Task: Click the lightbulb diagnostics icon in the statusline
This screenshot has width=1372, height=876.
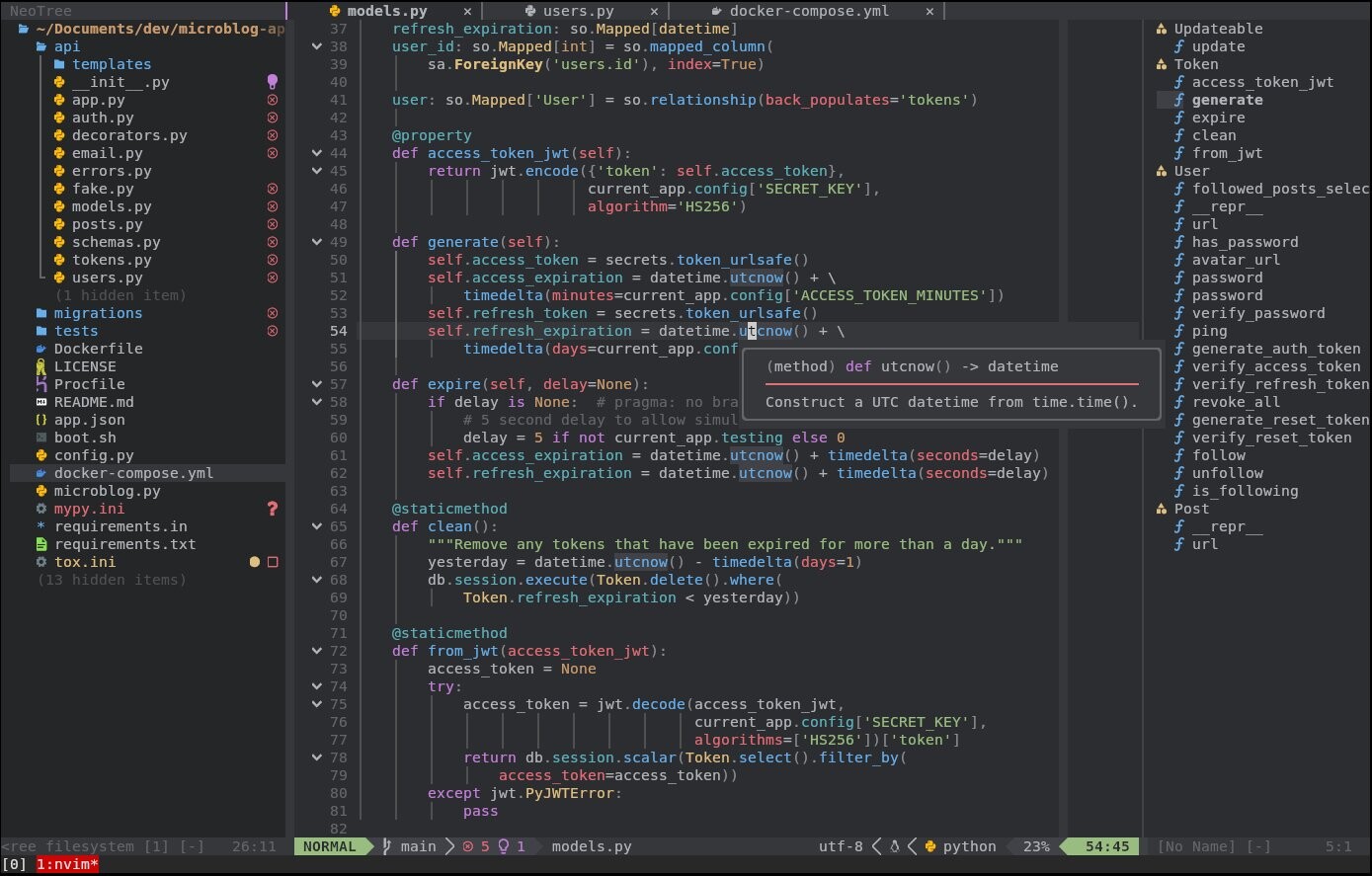Action: click(503, 846)
